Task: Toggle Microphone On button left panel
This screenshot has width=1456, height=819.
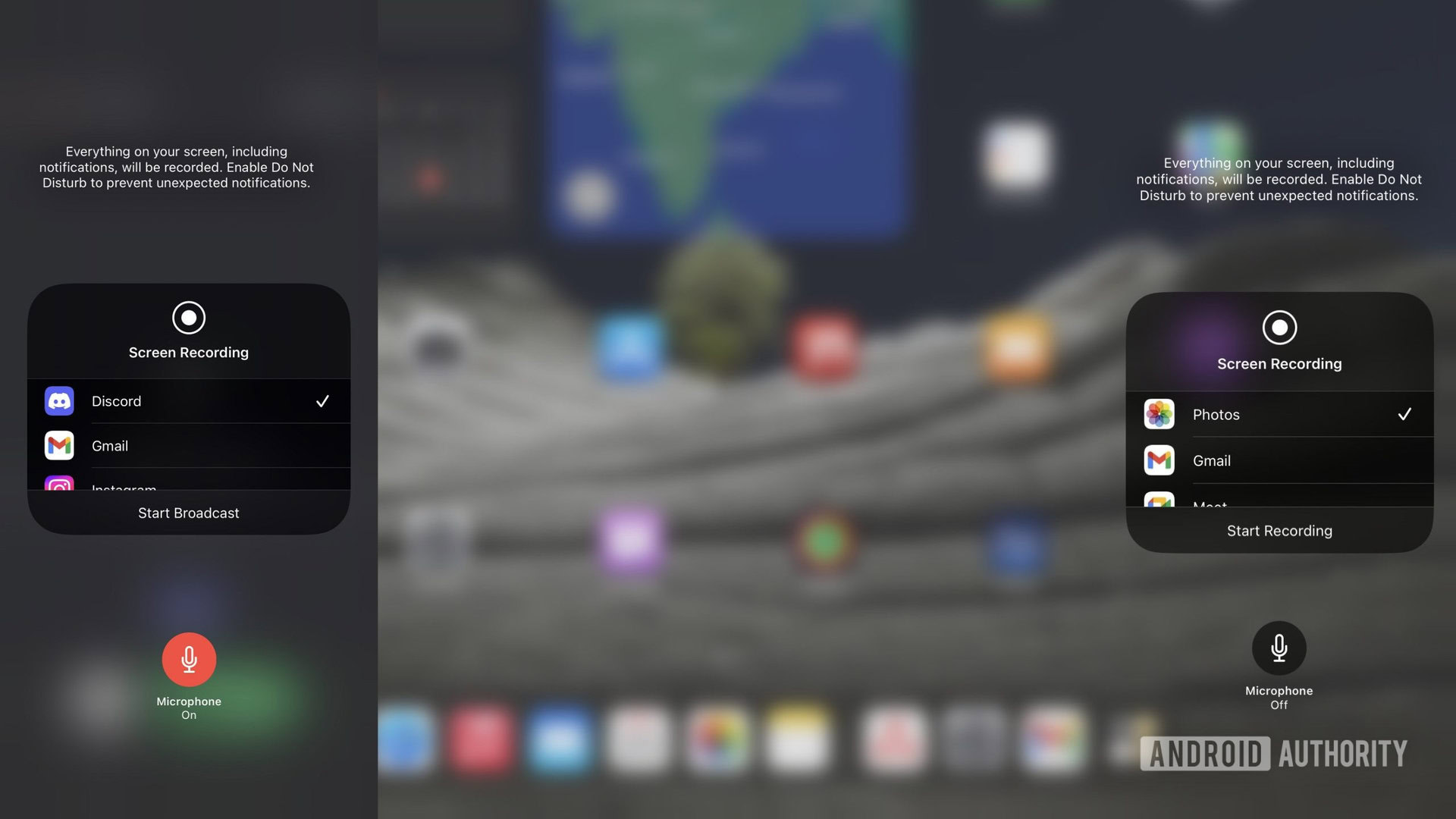Action: point(188,659)
